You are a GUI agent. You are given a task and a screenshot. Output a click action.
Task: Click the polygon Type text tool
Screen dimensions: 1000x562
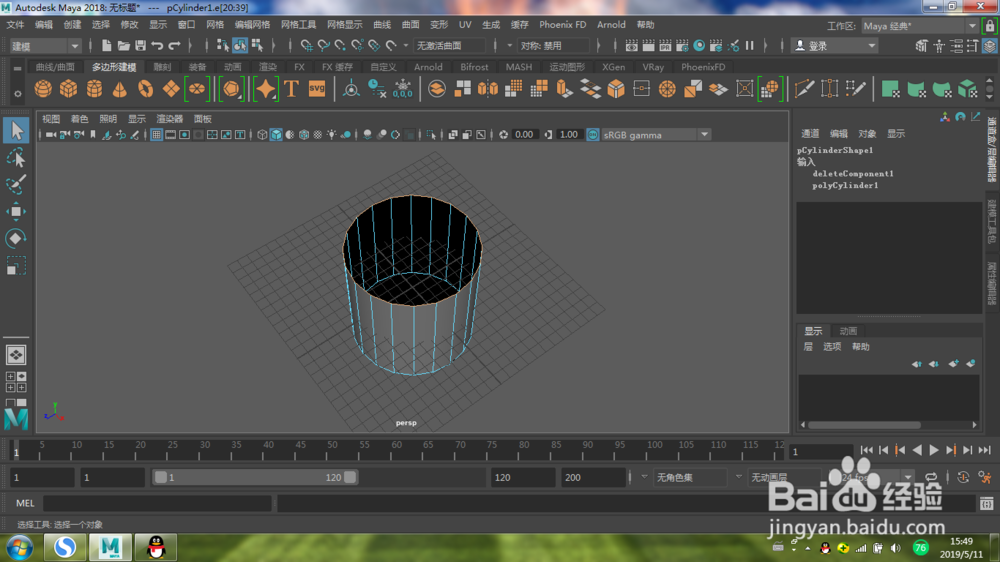[x=291, y=89]
